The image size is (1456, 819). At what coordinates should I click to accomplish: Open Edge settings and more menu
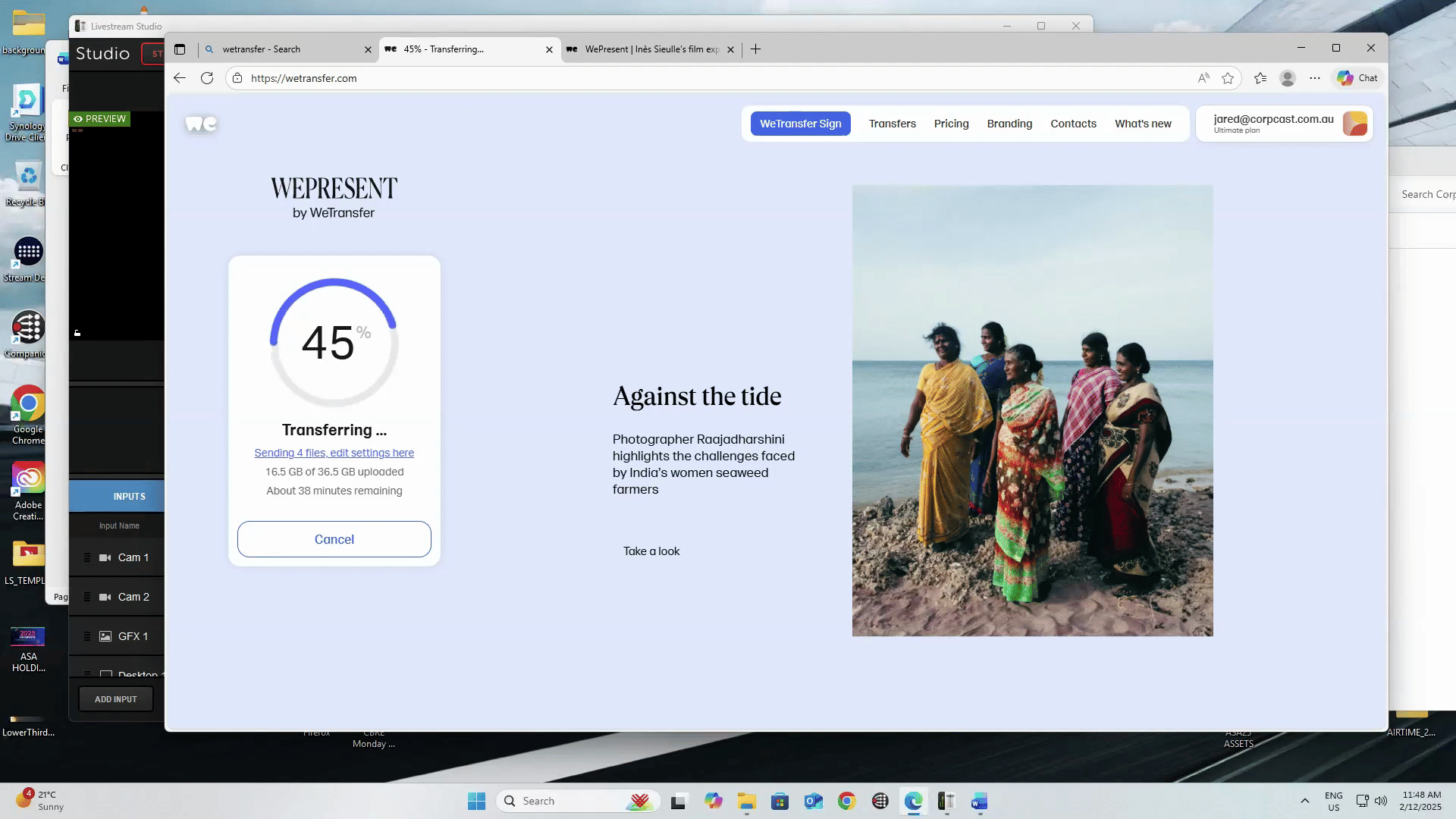1315,78
